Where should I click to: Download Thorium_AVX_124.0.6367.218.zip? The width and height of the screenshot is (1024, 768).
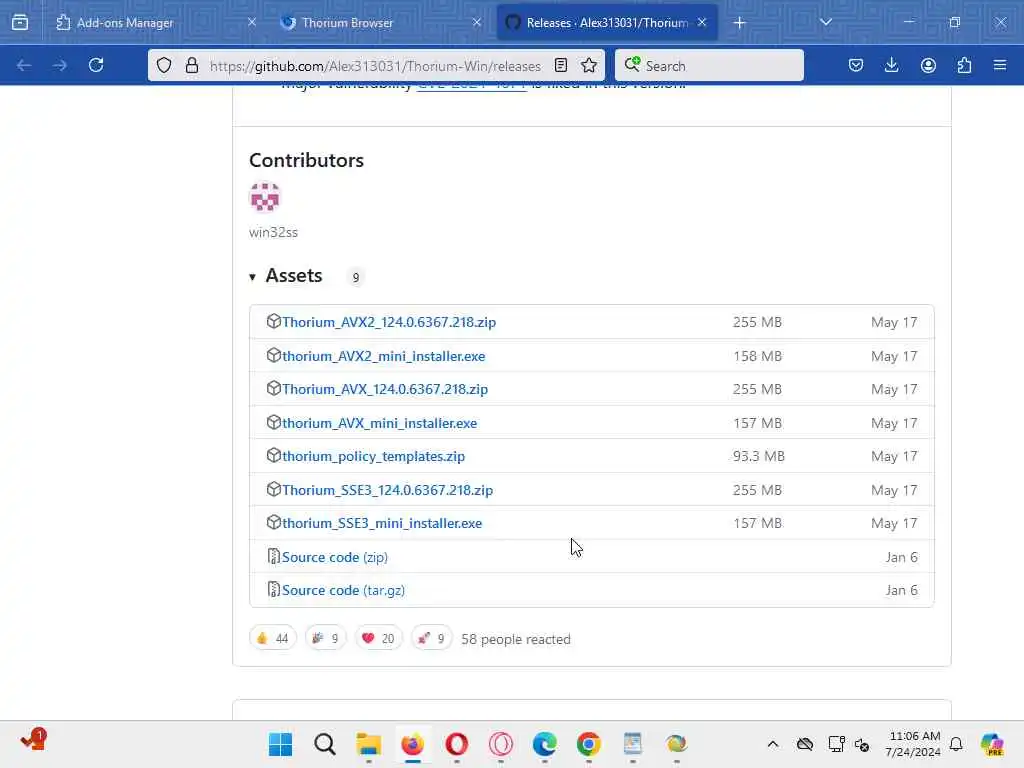click(385, 389)
